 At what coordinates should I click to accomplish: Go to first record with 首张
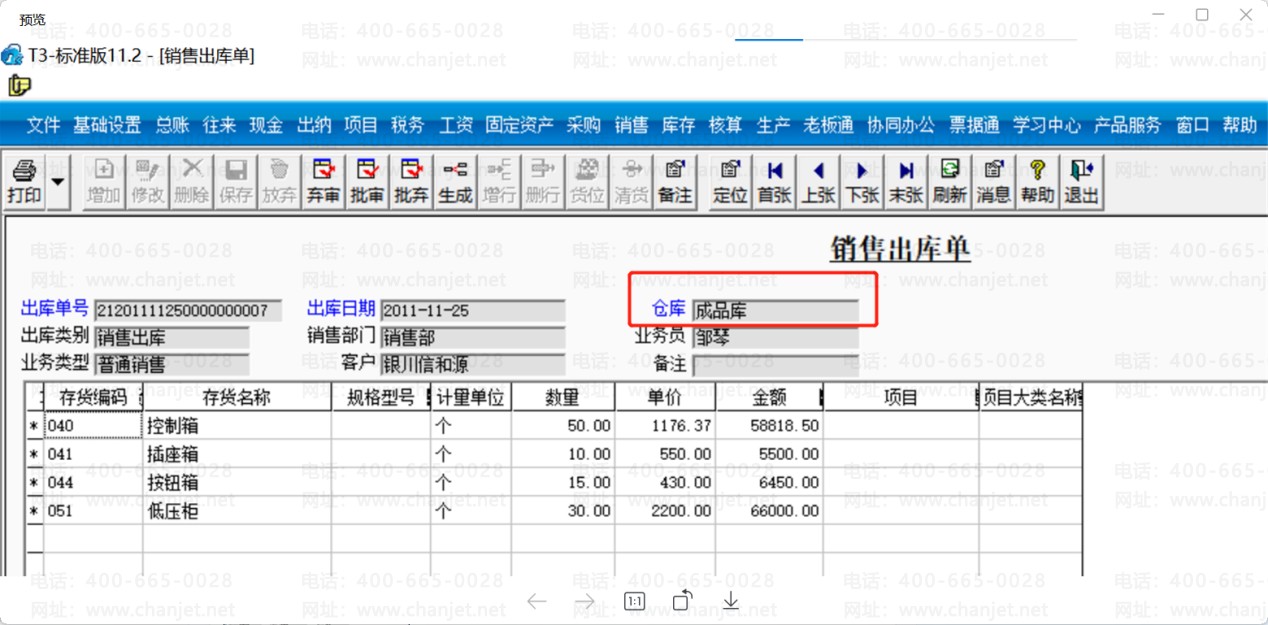tap(774, 182)
